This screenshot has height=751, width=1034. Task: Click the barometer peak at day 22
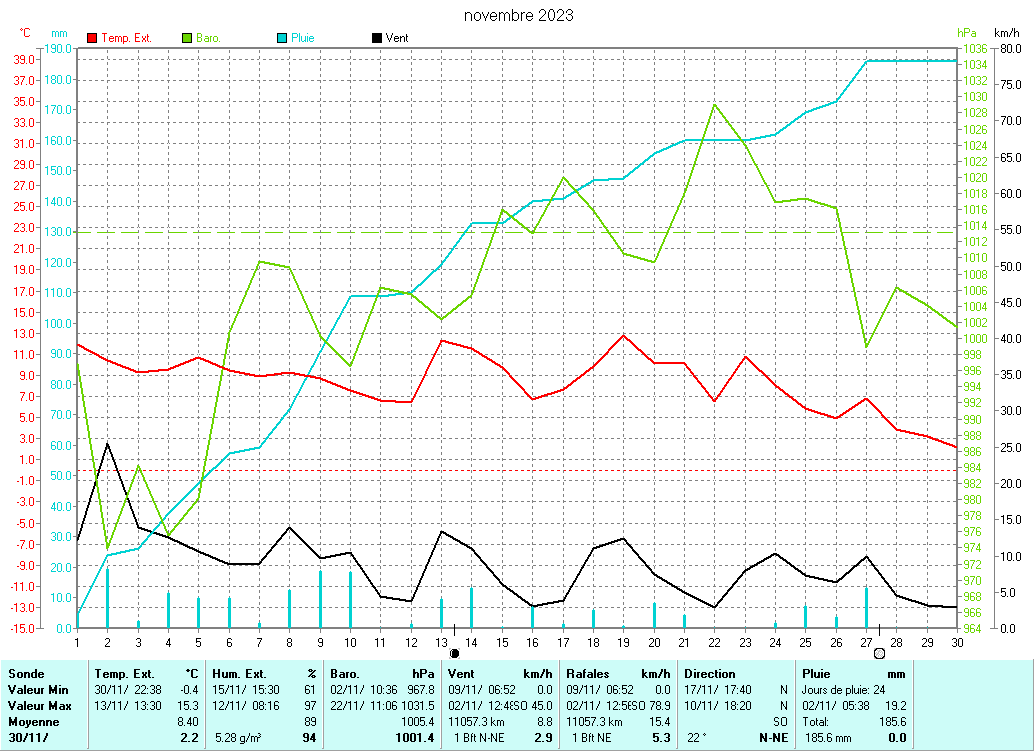click(714, 104)
